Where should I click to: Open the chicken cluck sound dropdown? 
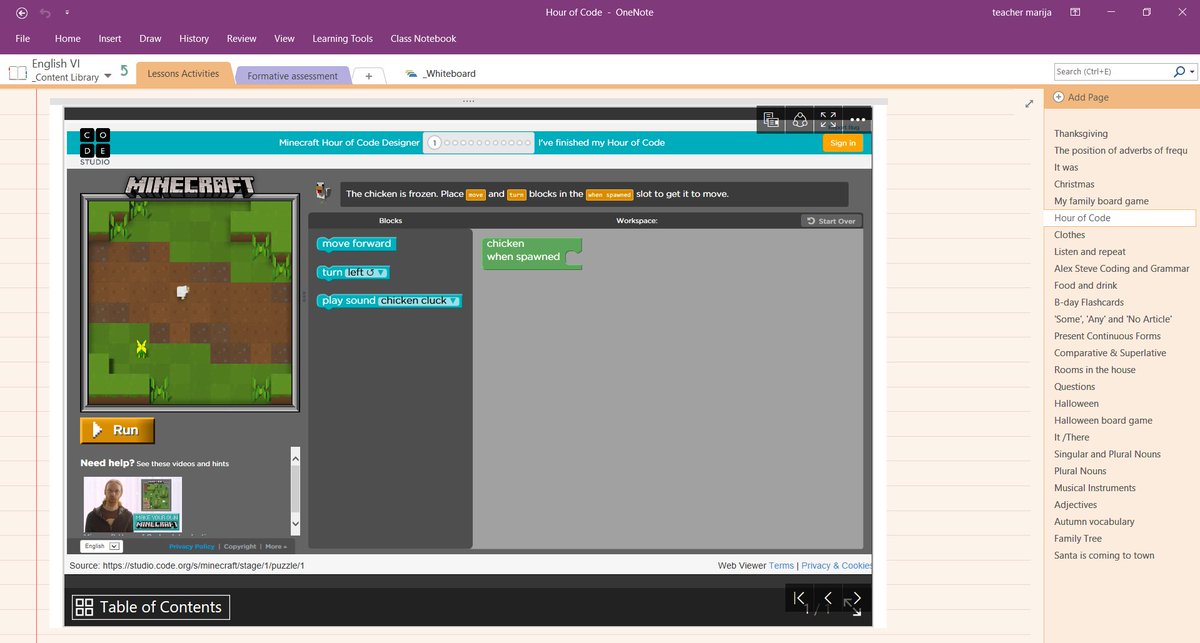tap(419, 300)
